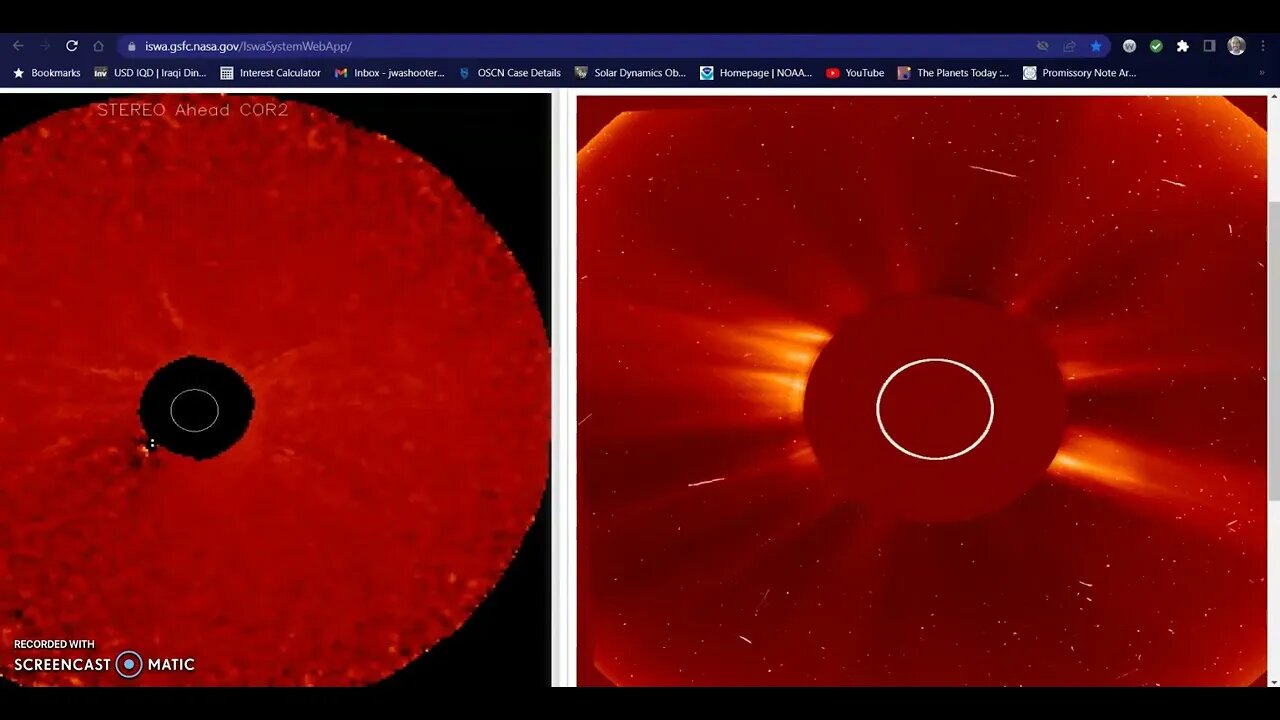Click the scrollbar up arrow
This screenshot has width=1280, height=720.
pyautogui.click(x=1273, y=97)
